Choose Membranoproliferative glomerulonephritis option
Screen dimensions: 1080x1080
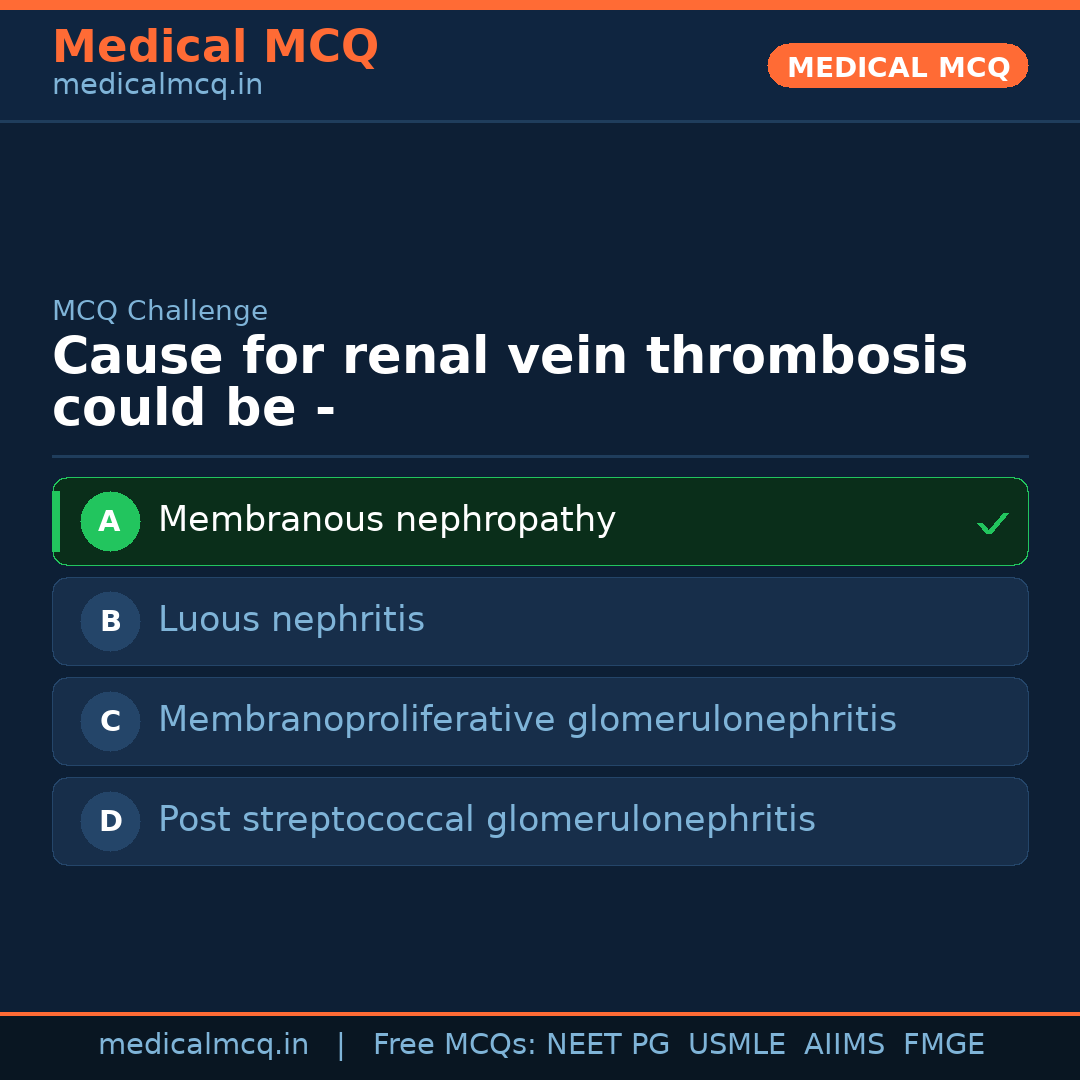(x=527, y=720)
